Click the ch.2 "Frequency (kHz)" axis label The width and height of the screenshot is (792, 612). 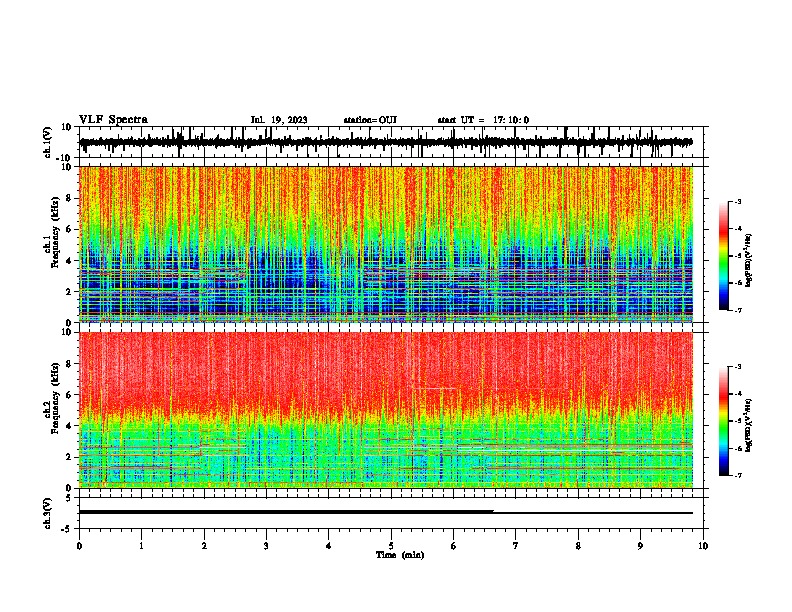[x=56, y=398]
